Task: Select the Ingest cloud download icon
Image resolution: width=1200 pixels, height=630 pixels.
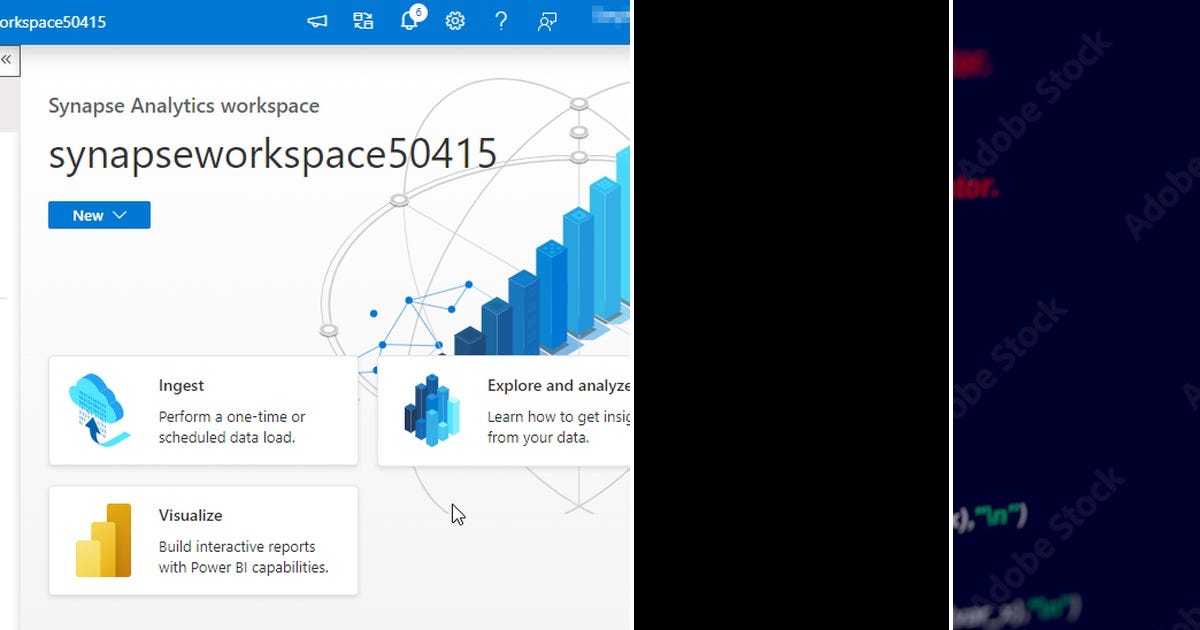Action: [97, 410]
